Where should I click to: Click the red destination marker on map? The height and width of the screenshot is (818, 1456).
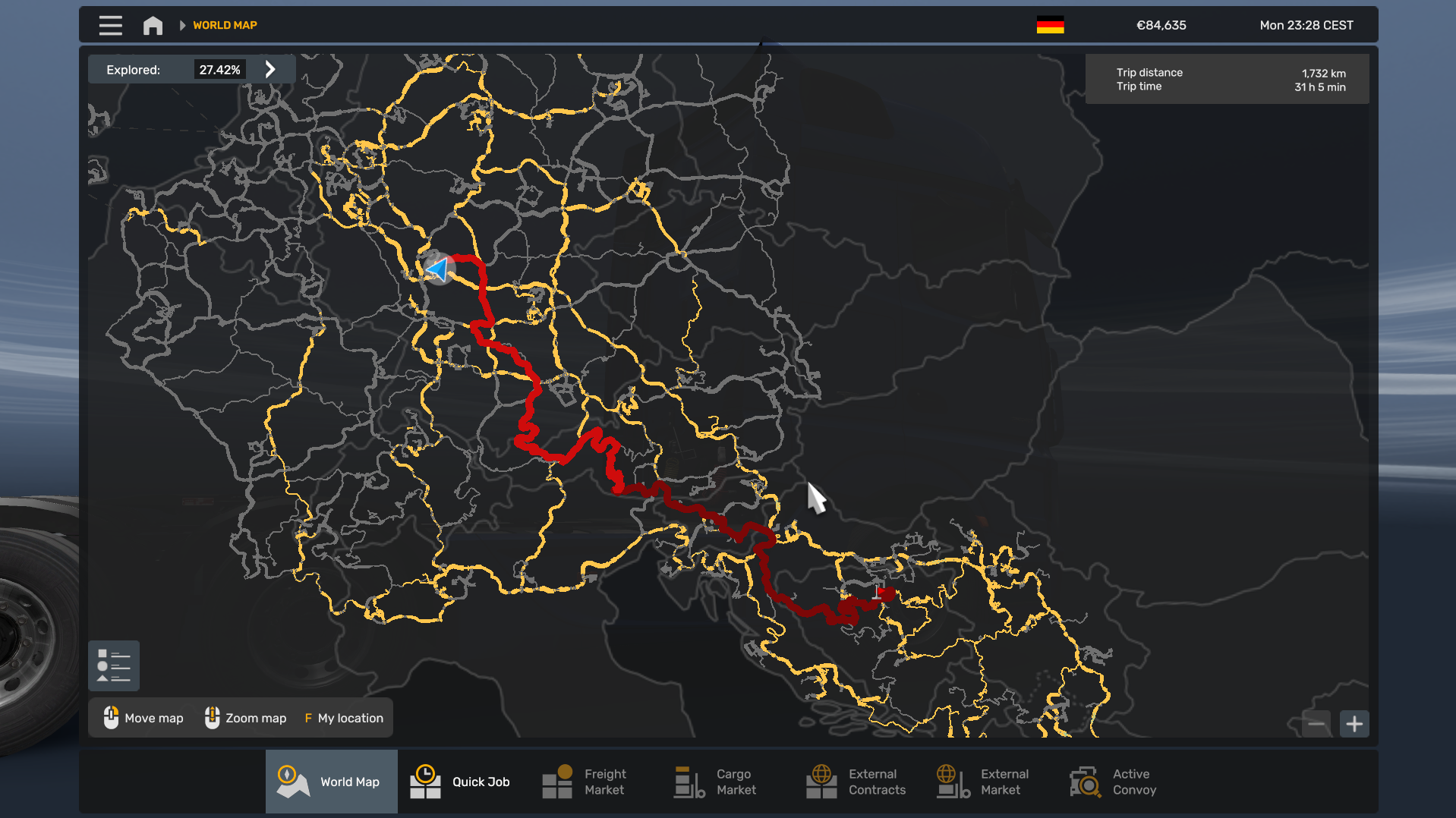coord(878,592)
